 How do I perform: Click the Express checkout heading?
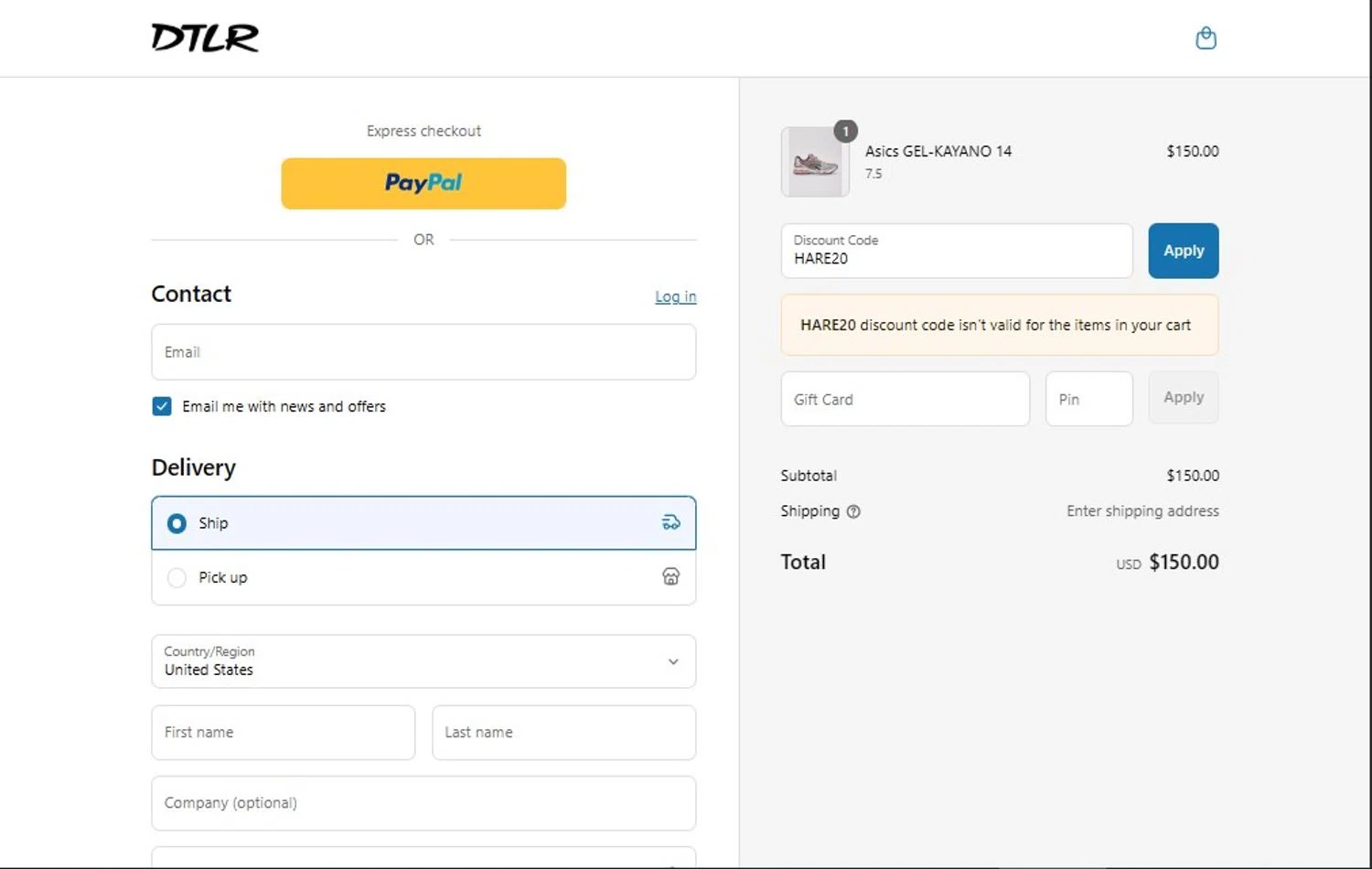pos(423,131)
